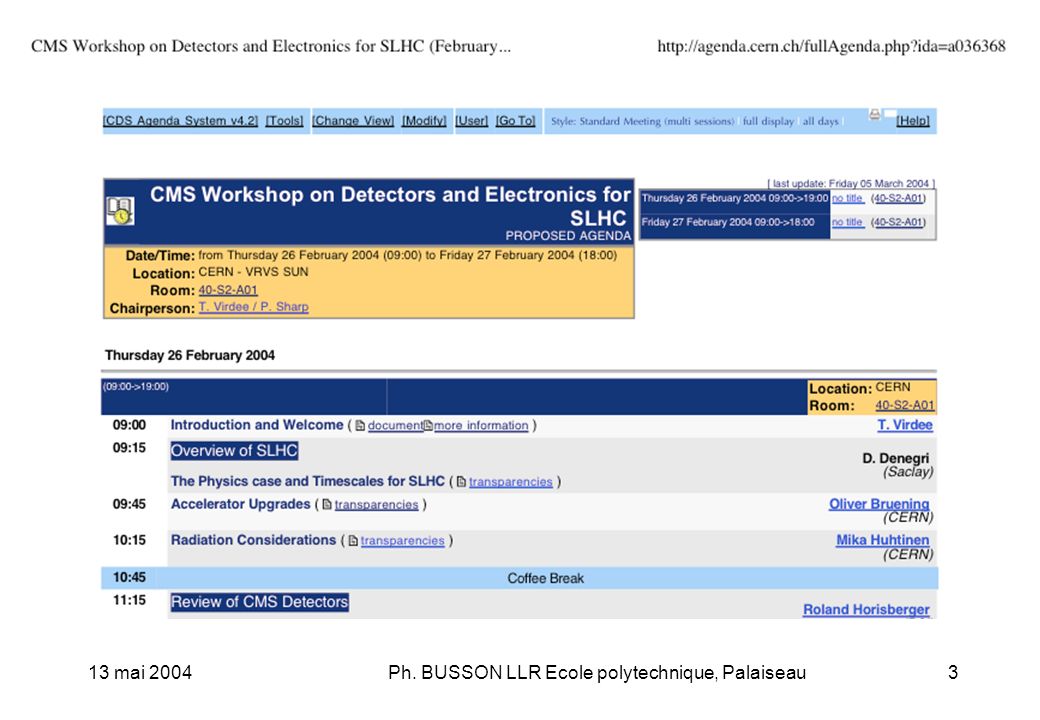This screenshot has width=1040, height=720.
Task: Click 'Style: Standard Meeting (multi sessions)' text
Action: coord(642,121)
